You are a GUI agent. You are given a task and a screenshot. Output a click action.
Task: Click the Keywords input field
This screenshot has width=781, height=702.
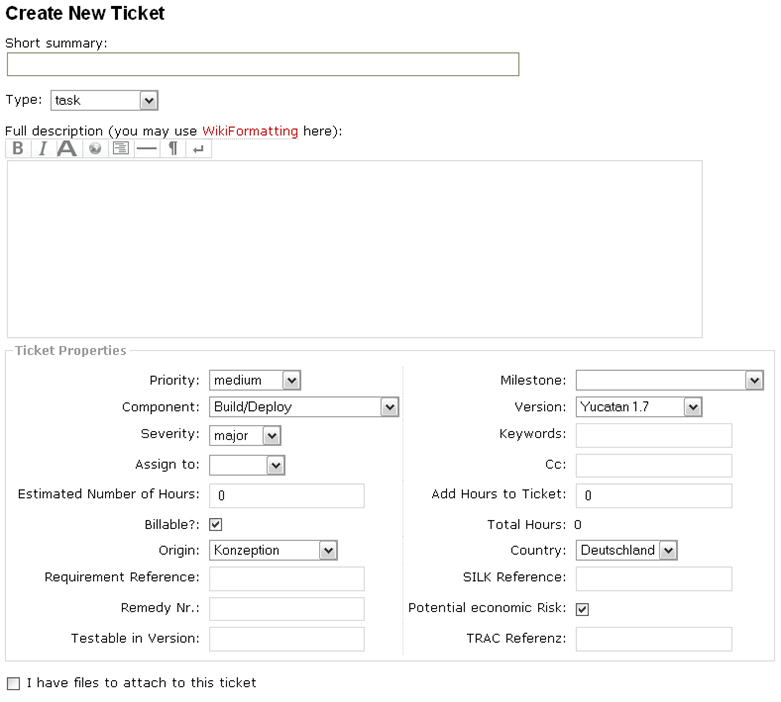pos(654,435)
